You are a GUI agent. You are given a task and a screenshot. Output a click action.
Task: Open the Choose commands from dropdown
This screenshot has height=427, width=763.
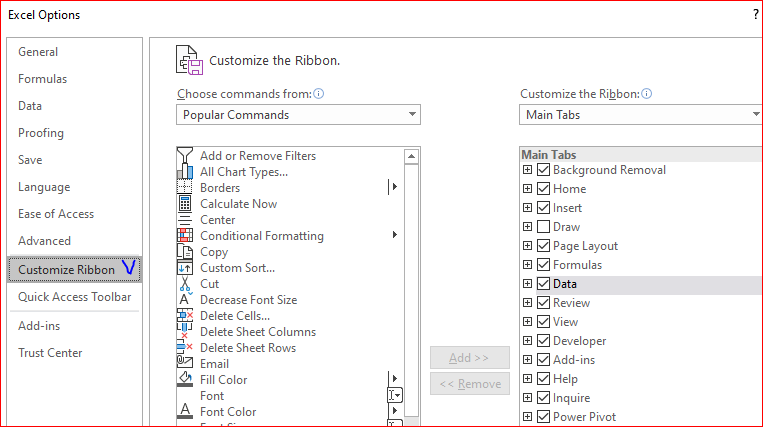(299, 115)
